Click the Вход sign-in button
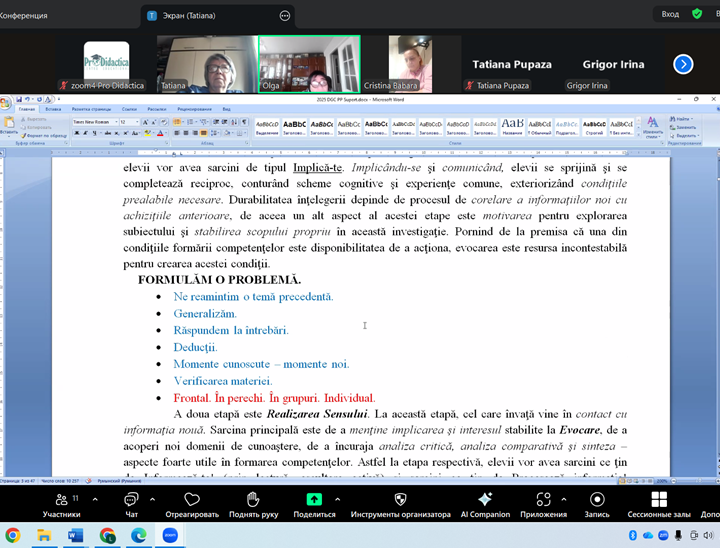 (670, 14)
